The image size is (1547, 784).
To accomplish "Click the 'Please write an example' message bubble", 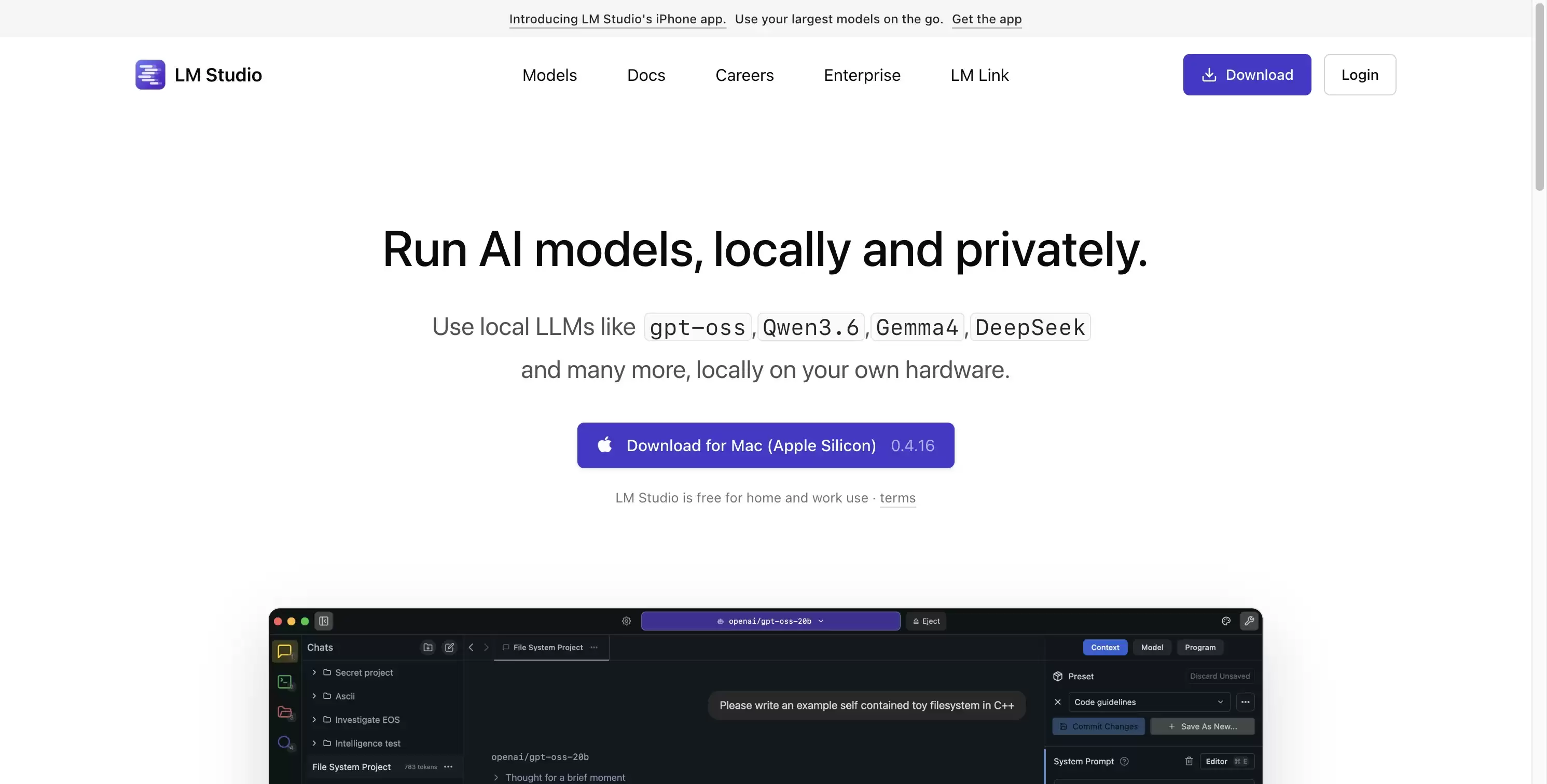I will (x=866, y=705).
